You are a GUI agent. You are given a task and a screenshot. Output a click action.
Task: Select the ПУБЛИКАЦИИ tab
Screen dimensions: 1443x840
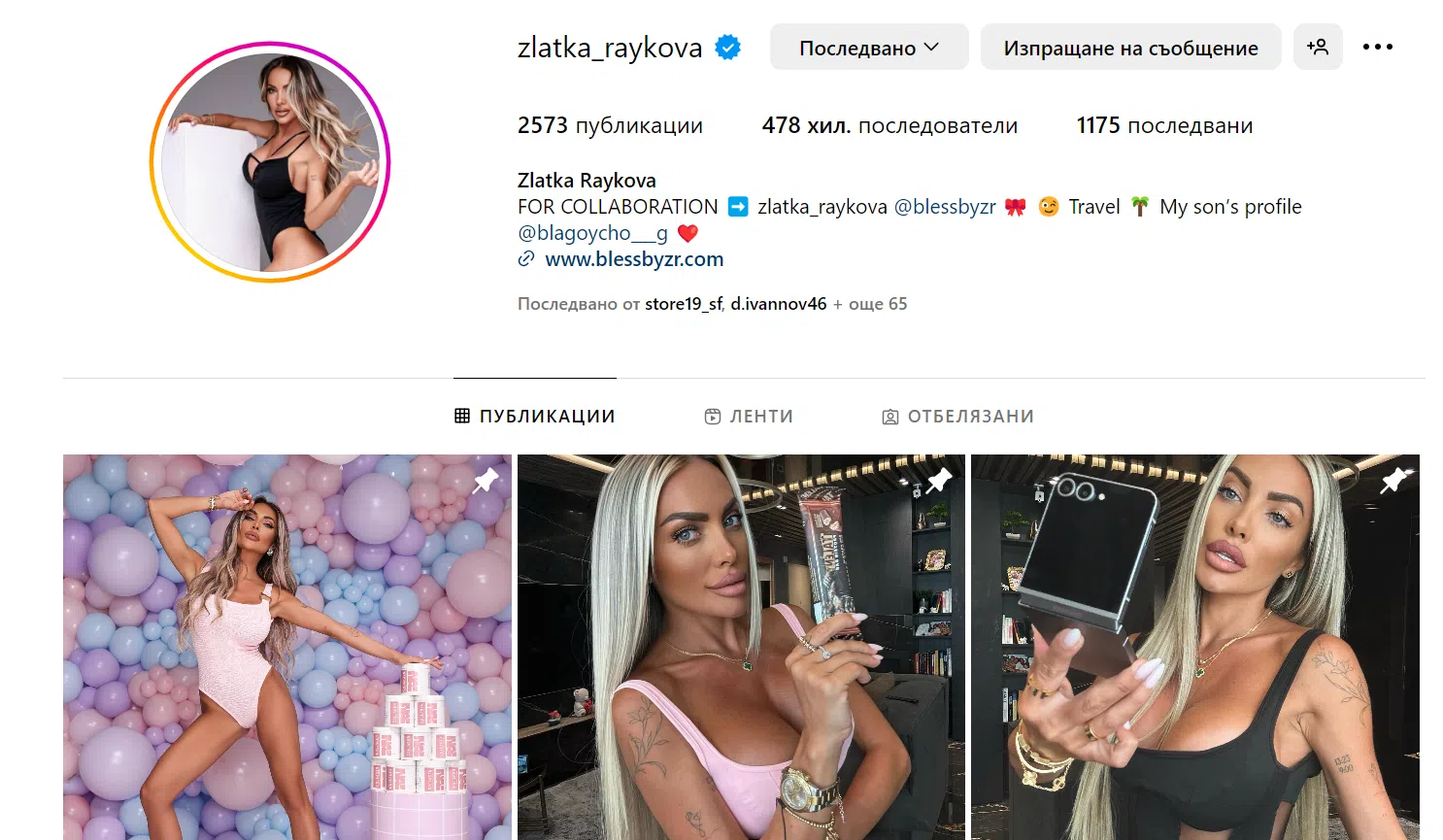pos(535,416)
